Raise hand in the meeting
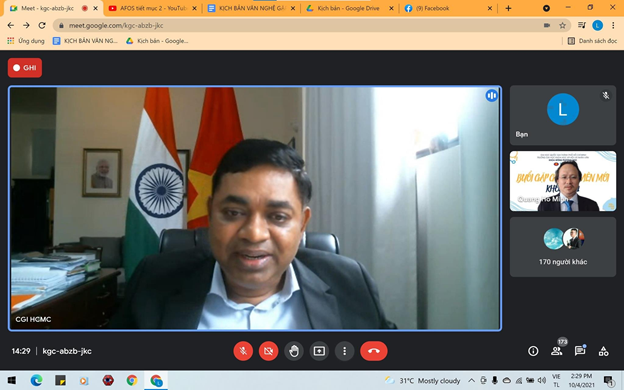Screen dimensions: 624x390 click(x=294, y=351)
